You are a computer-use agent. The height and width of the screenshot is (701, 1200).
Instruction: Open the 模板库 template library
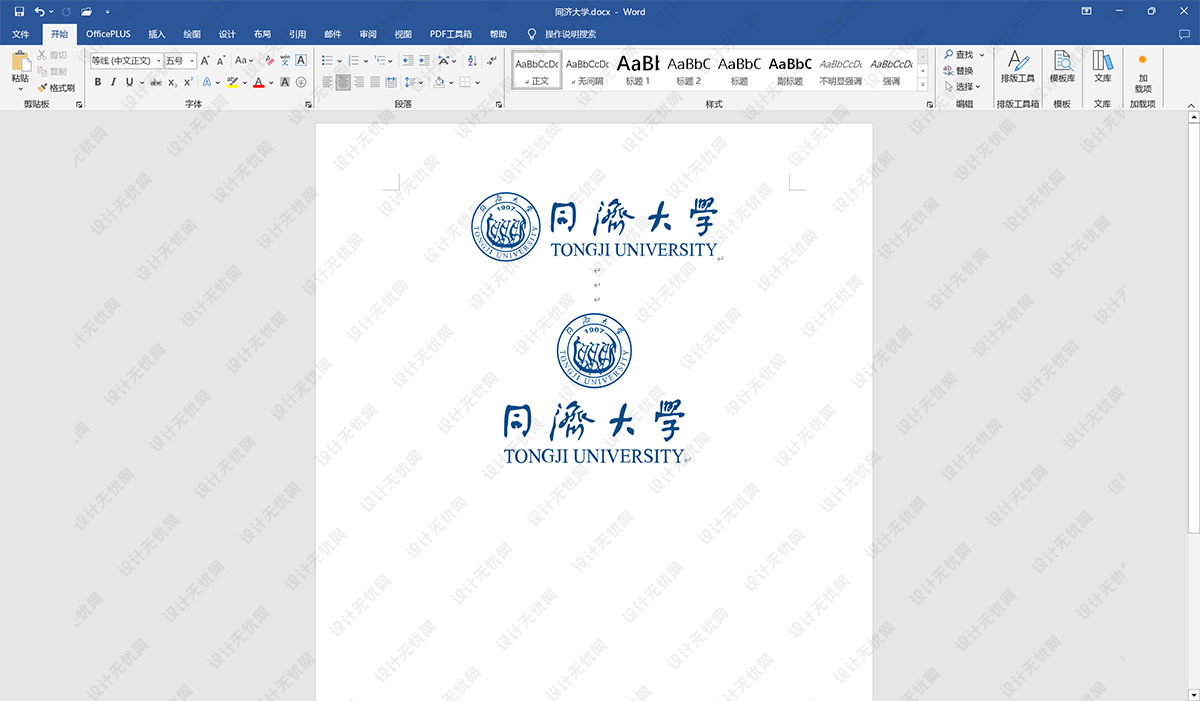coord(1062,66)
